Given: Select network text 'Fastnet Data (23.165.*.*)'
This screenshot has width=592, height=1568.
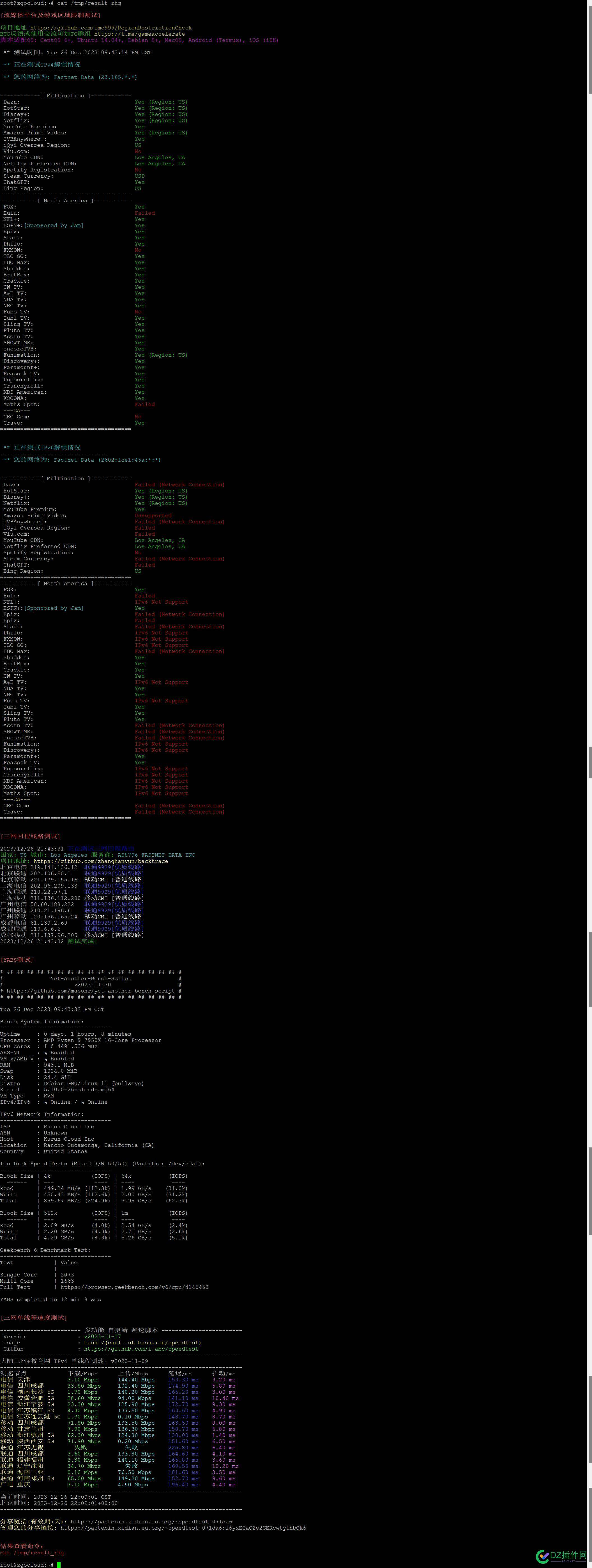Looking at the screenshot, I should 96,77.
